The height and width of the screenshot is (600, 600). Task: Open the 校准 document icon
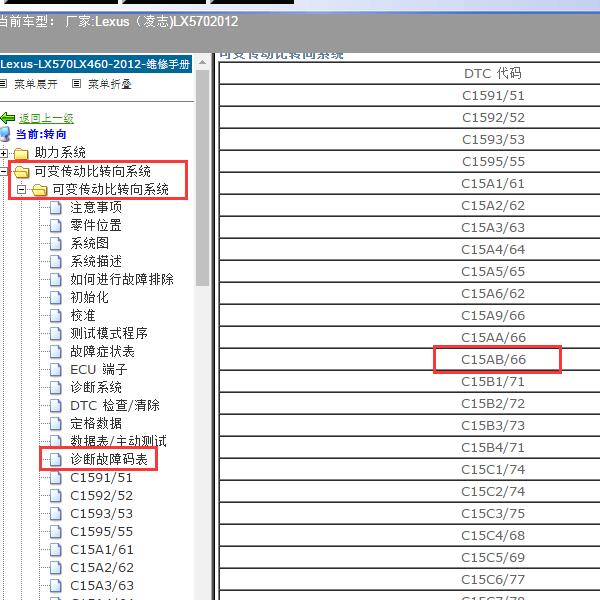(56, 316)
